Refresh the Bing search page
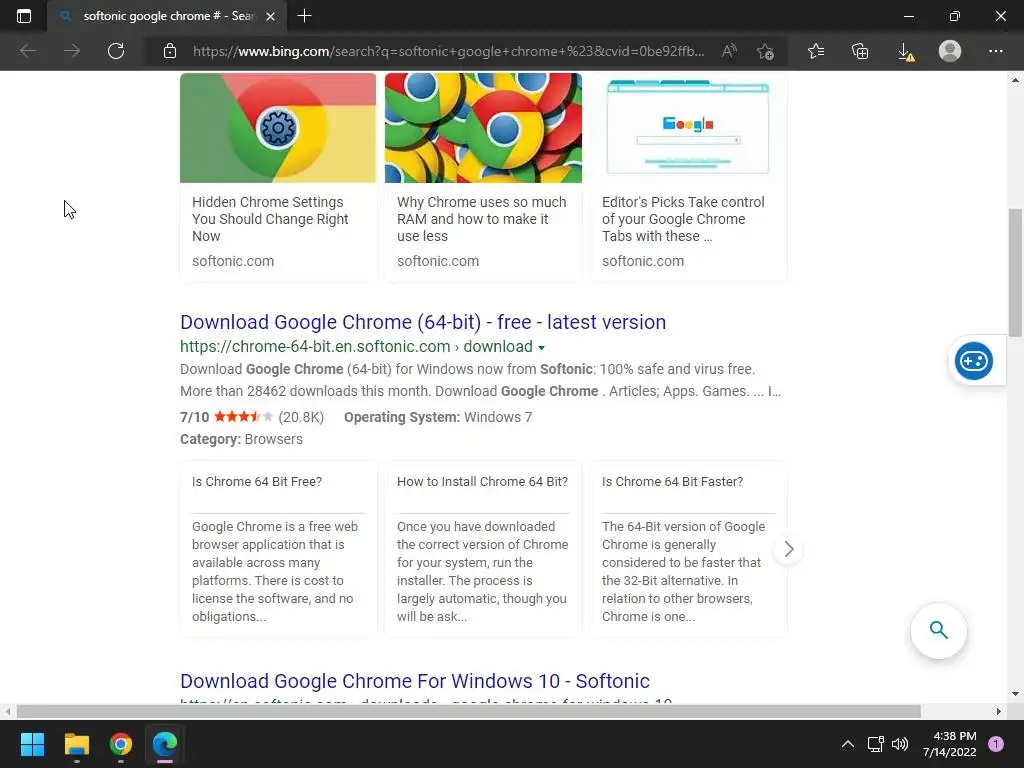 tap(116, 51)
